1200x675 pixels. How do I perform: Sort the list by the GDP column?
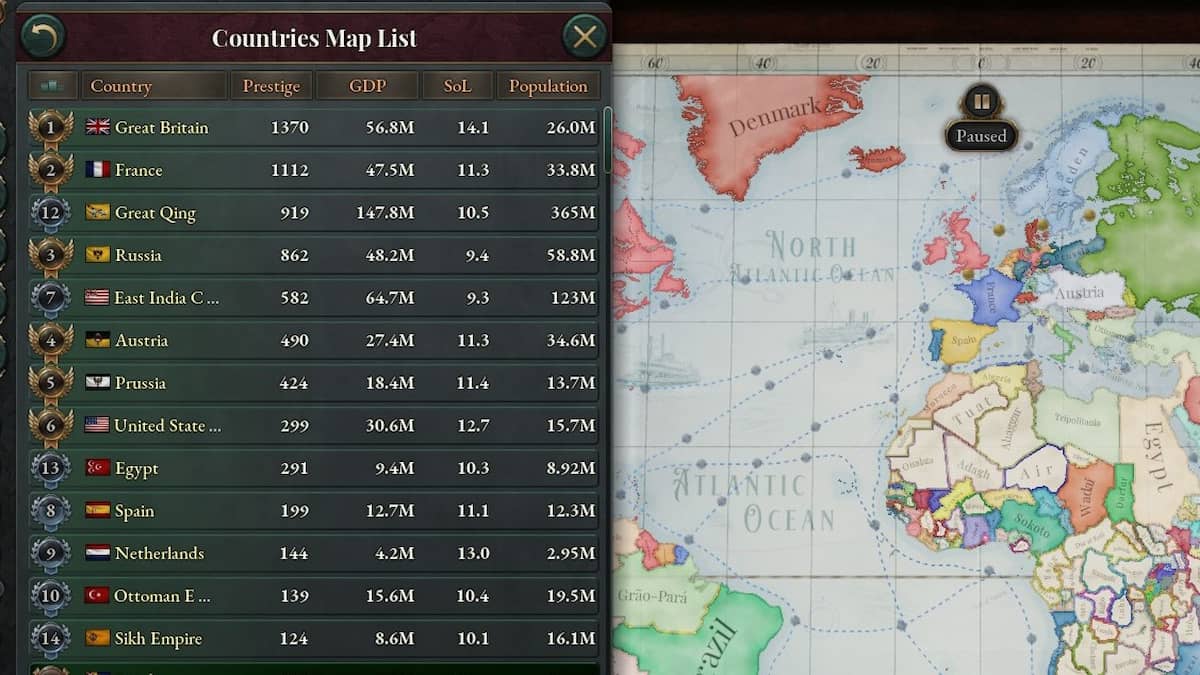[367, 86]
